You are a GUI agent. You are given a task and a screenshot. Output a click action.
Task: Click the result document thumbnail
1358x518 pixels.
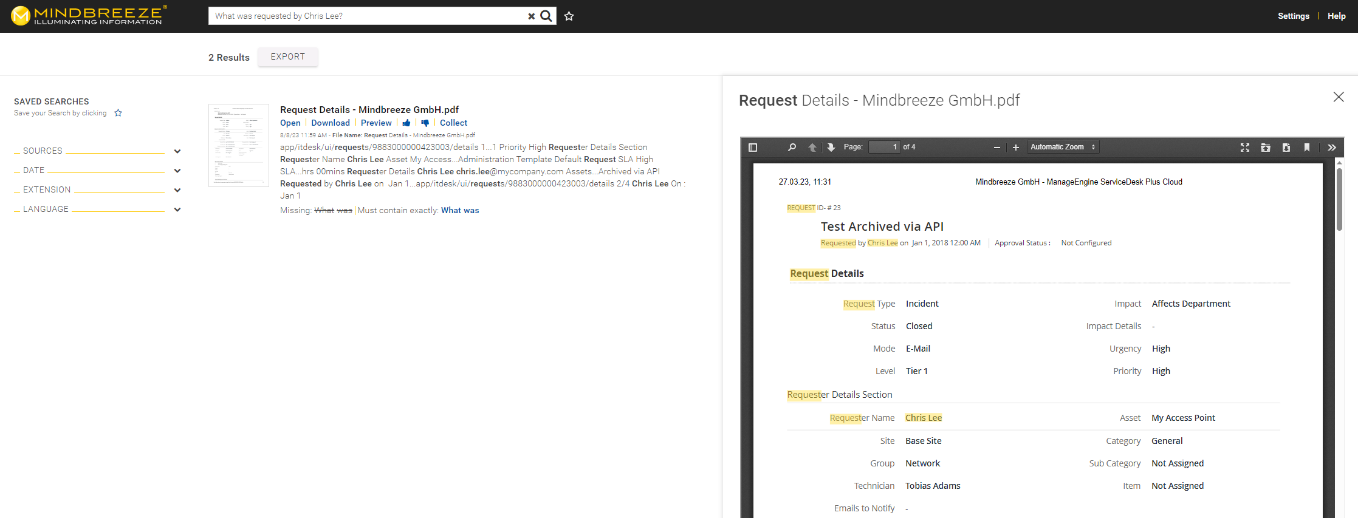238,145
